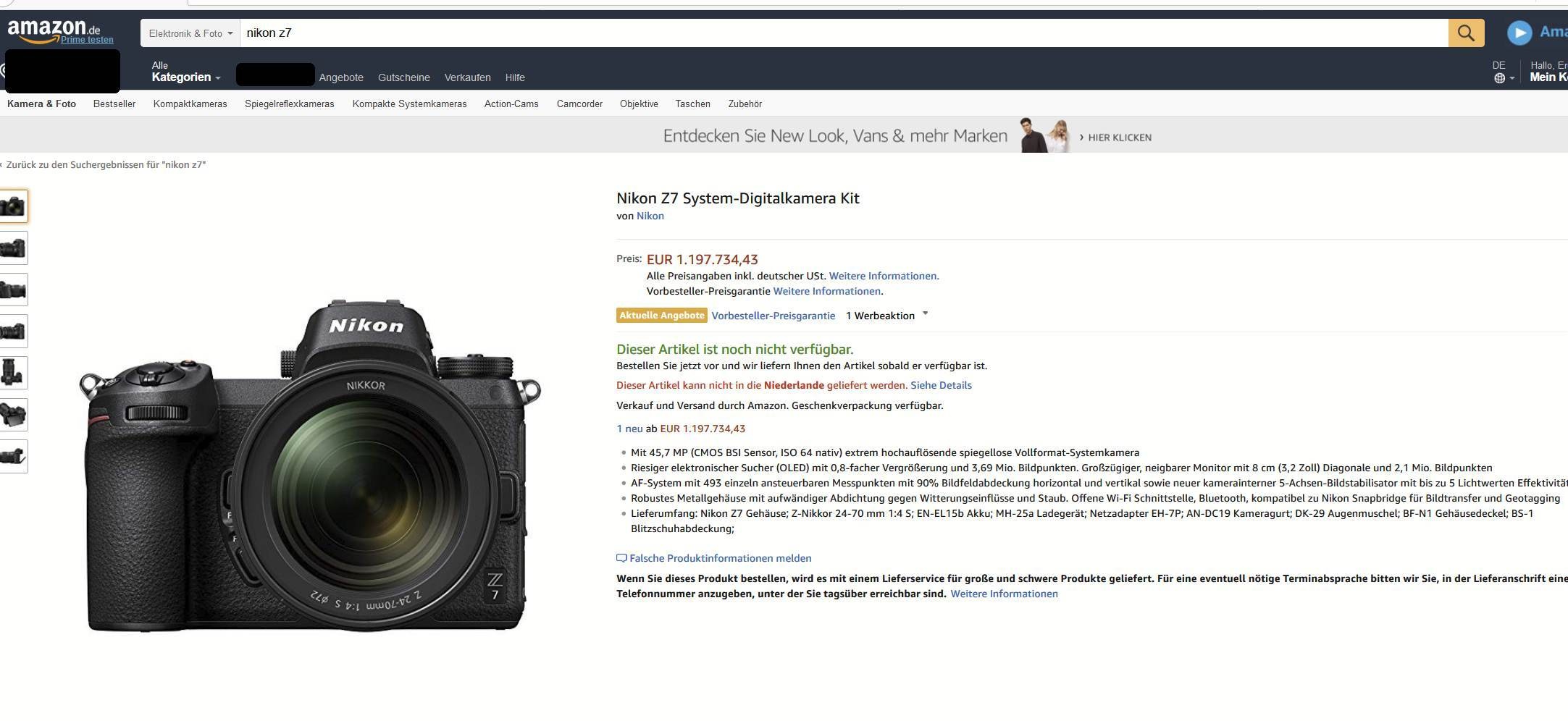The height and width of the screenshot is (721, 1568).
Task: Select the third camera thumbnail
Action: 14,290
